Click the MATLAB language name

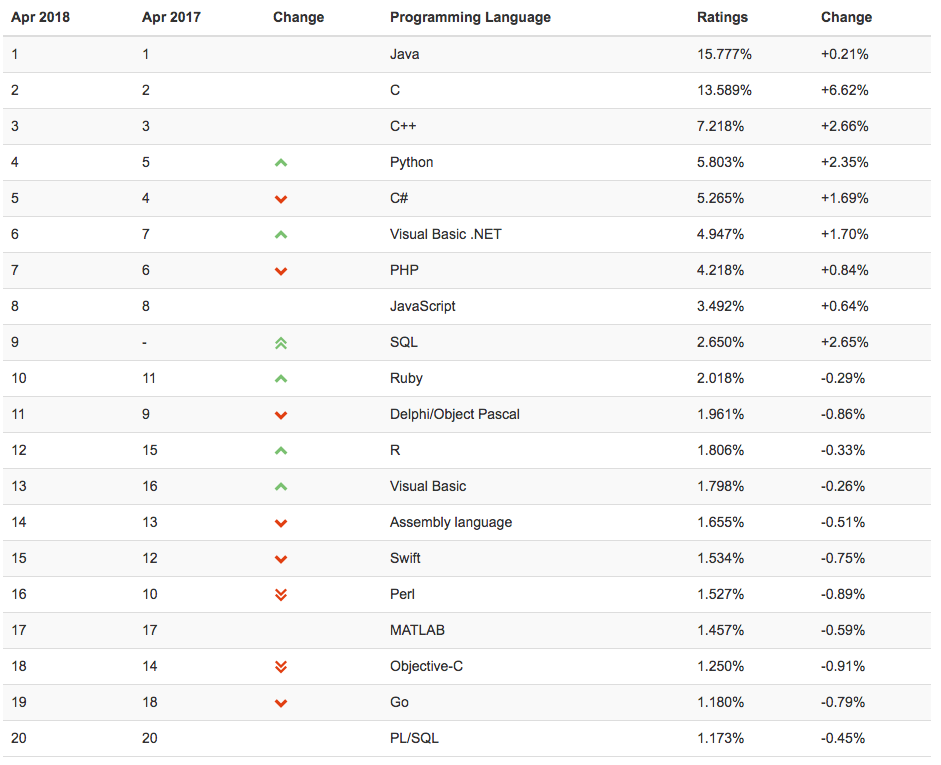pos(417,630)
